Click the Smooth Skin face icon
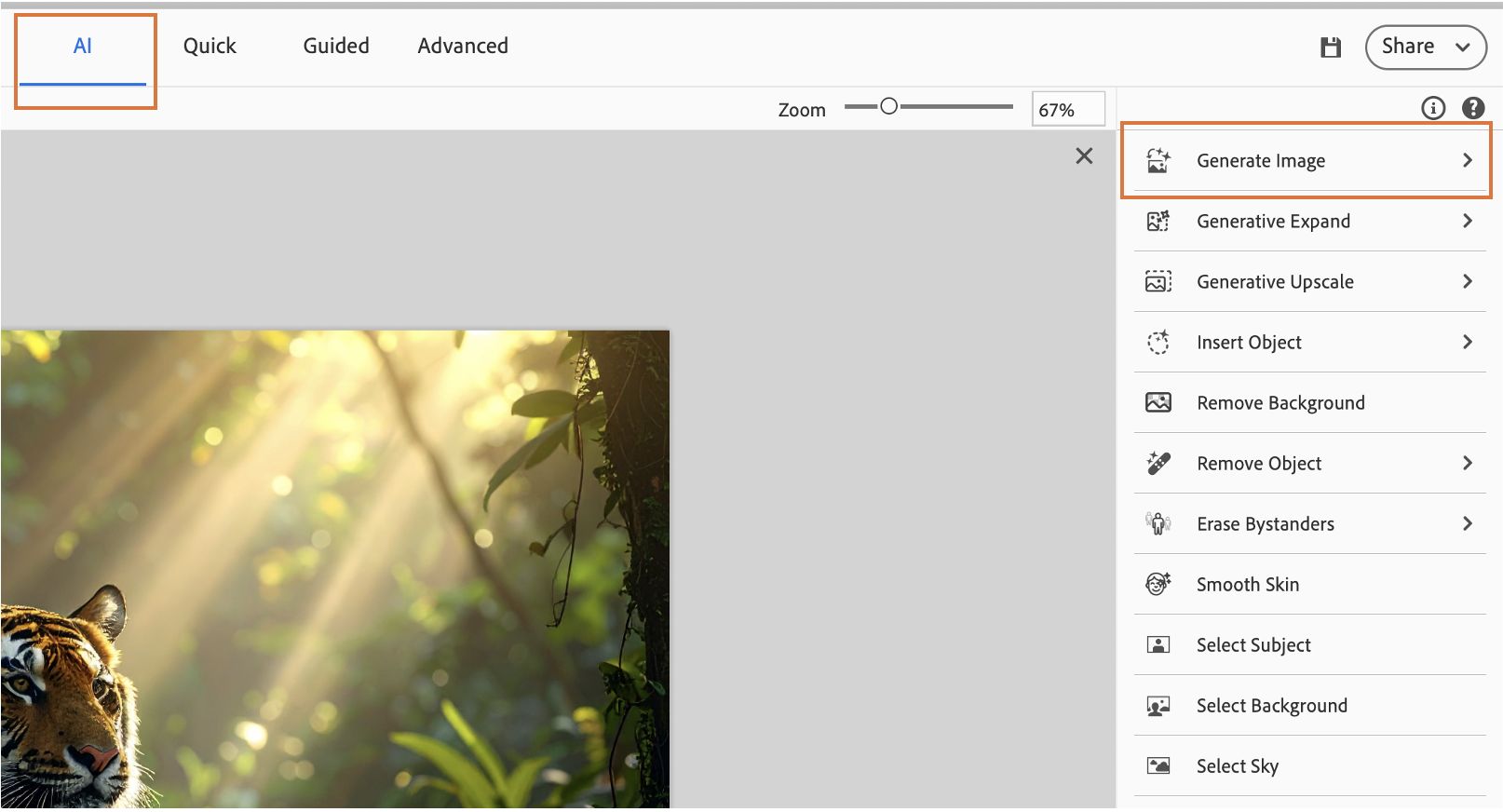 [1158, 584]
